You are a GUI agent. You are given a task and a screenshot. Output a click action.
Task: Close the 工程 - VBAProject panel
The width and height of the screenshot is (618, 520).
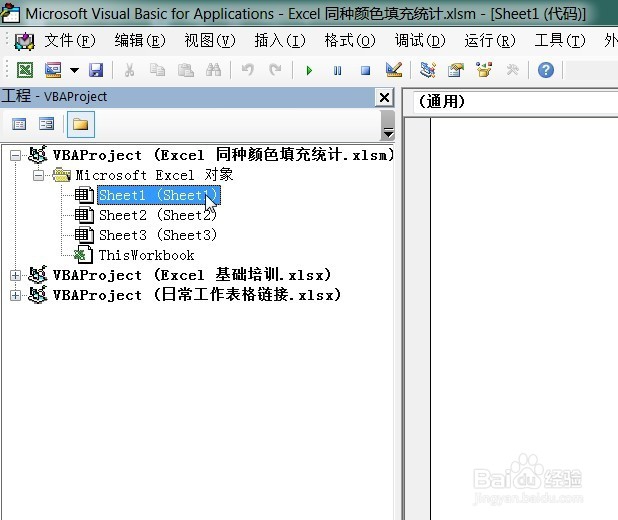point(384,97)
